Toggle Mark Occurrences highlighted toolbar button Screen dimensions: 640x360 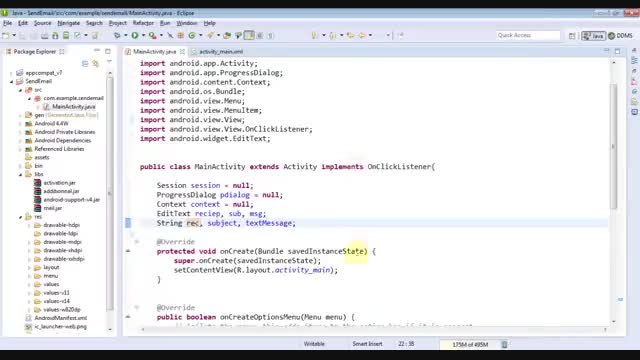click(249, 36)
